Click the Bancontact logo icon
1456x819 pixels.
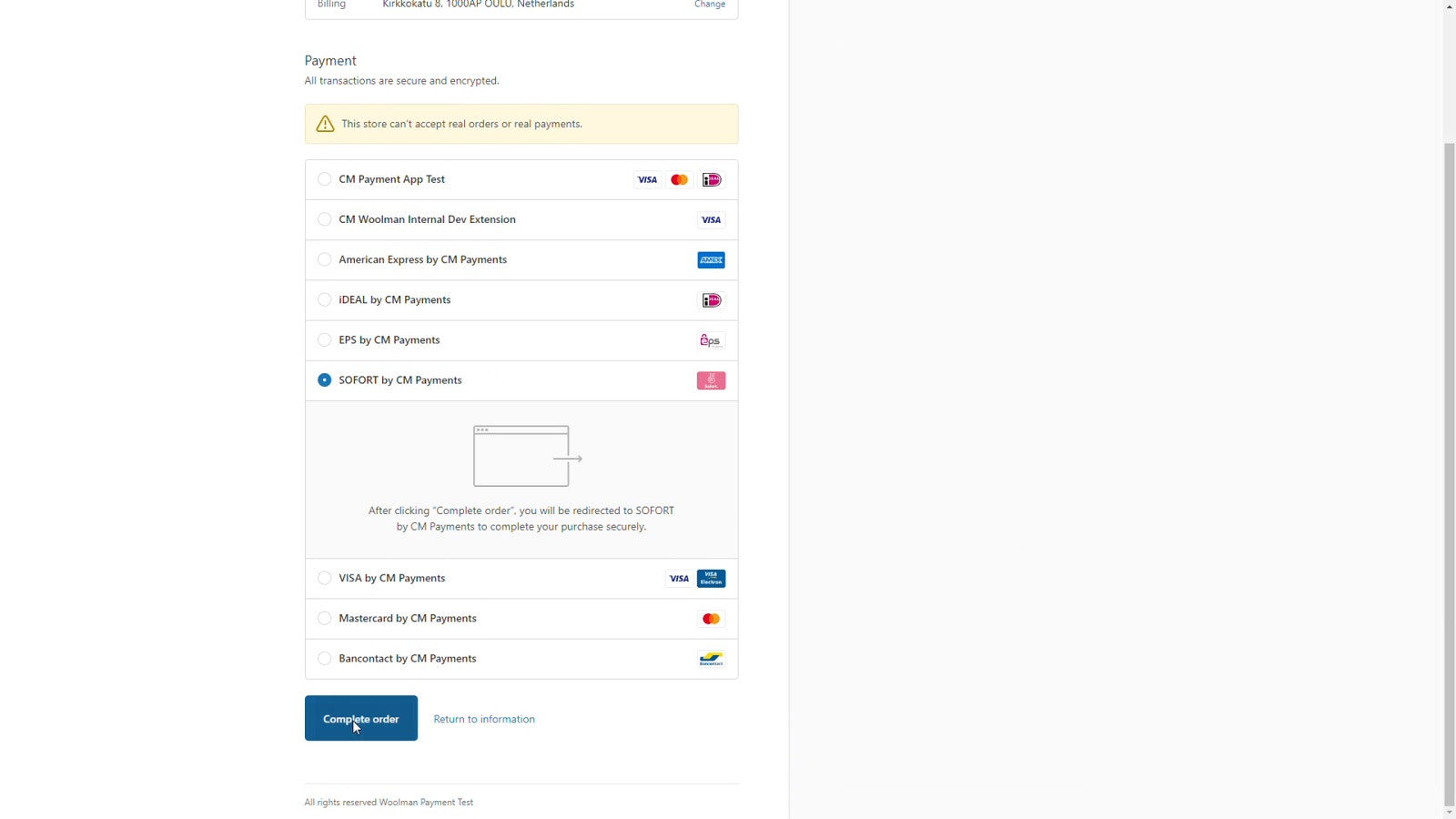pyautogui.click(x=712, y=659)
